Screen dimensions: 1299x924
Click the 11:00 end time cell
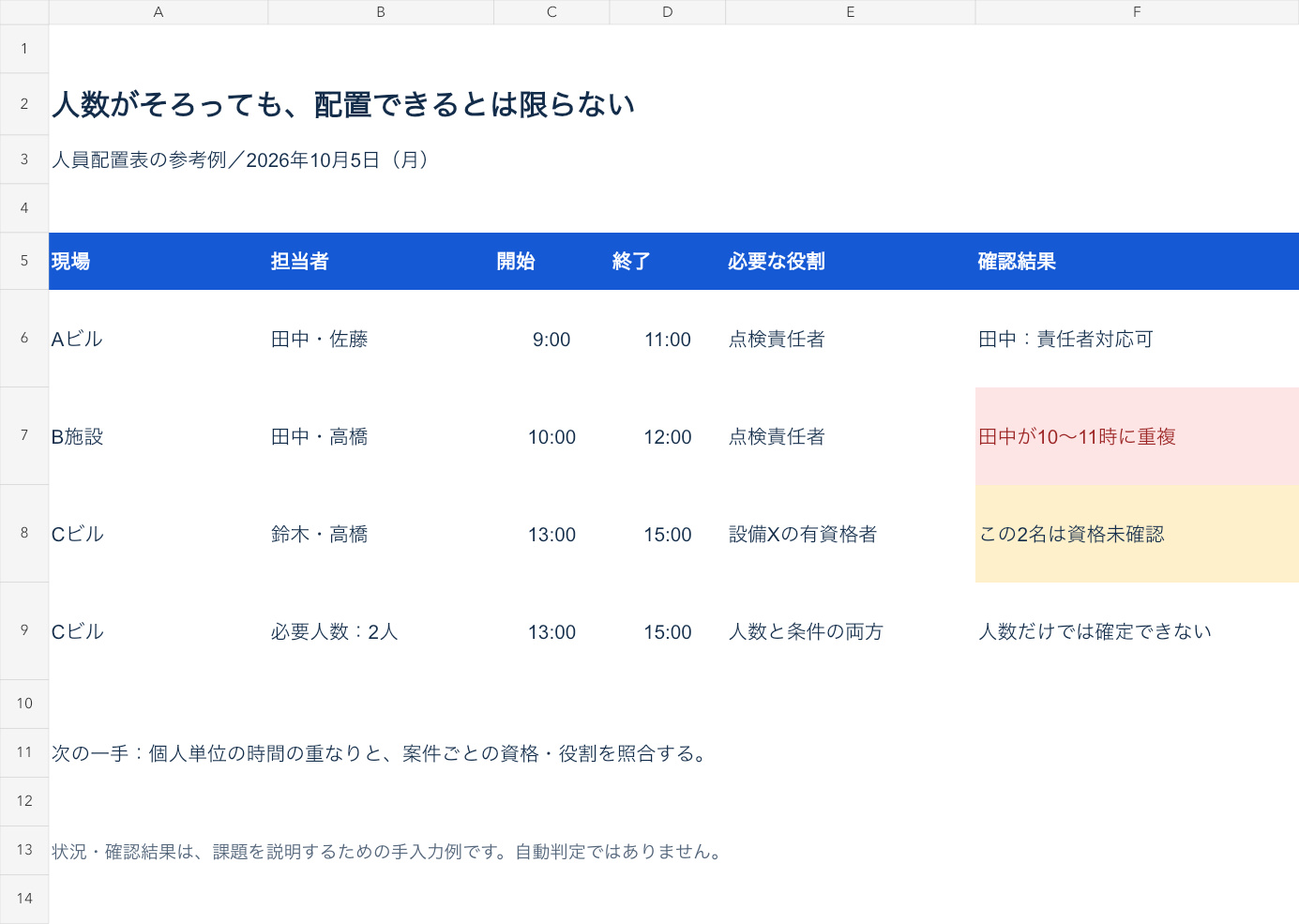tap(668, 339)
